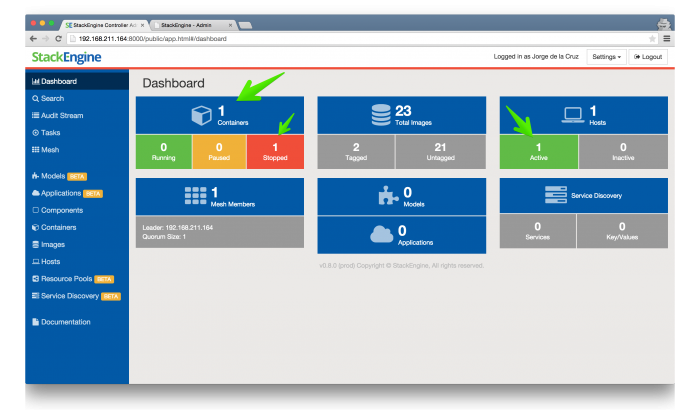
Task: Click the Hosts laptop icon in sidebar
Action: [36, 262]
